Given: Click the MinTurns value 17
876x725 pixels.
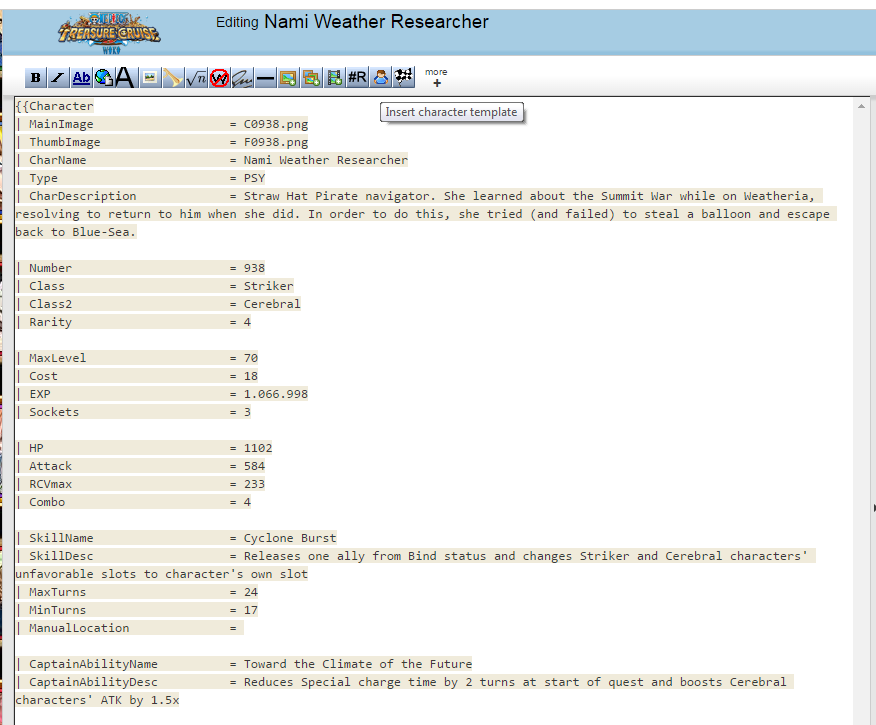Looking at the screenshot, I should point(251,610).
